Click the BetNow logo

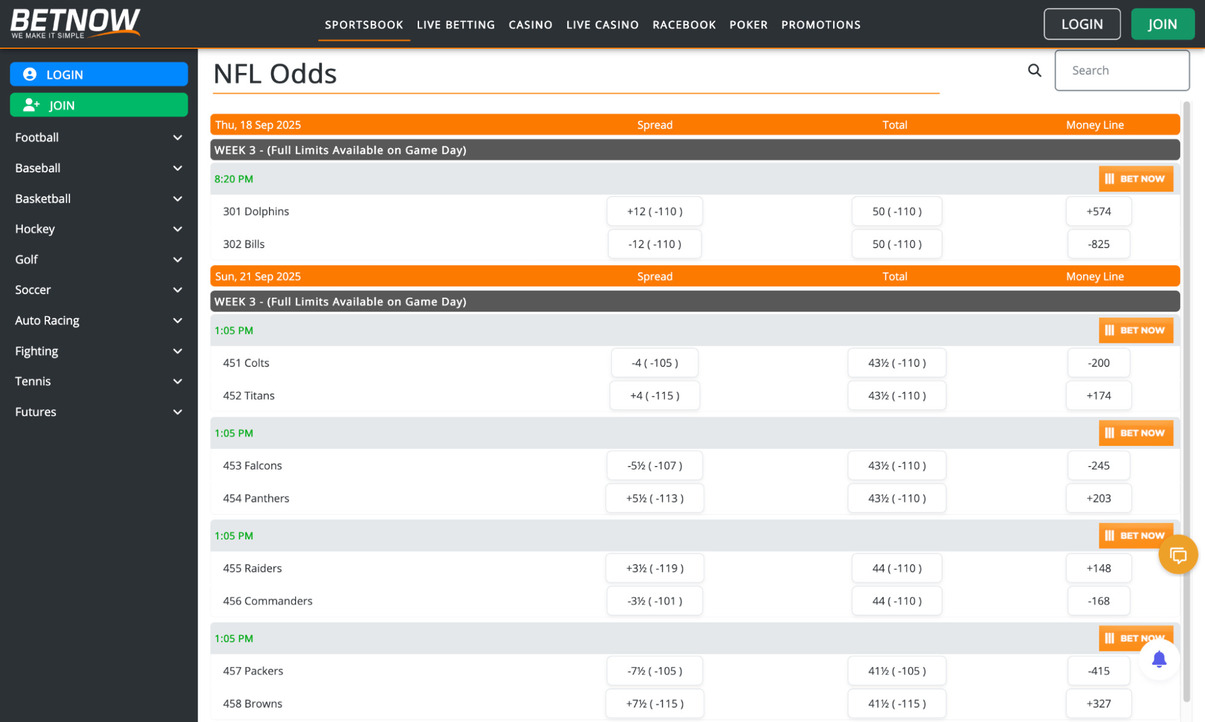point(75,23)
